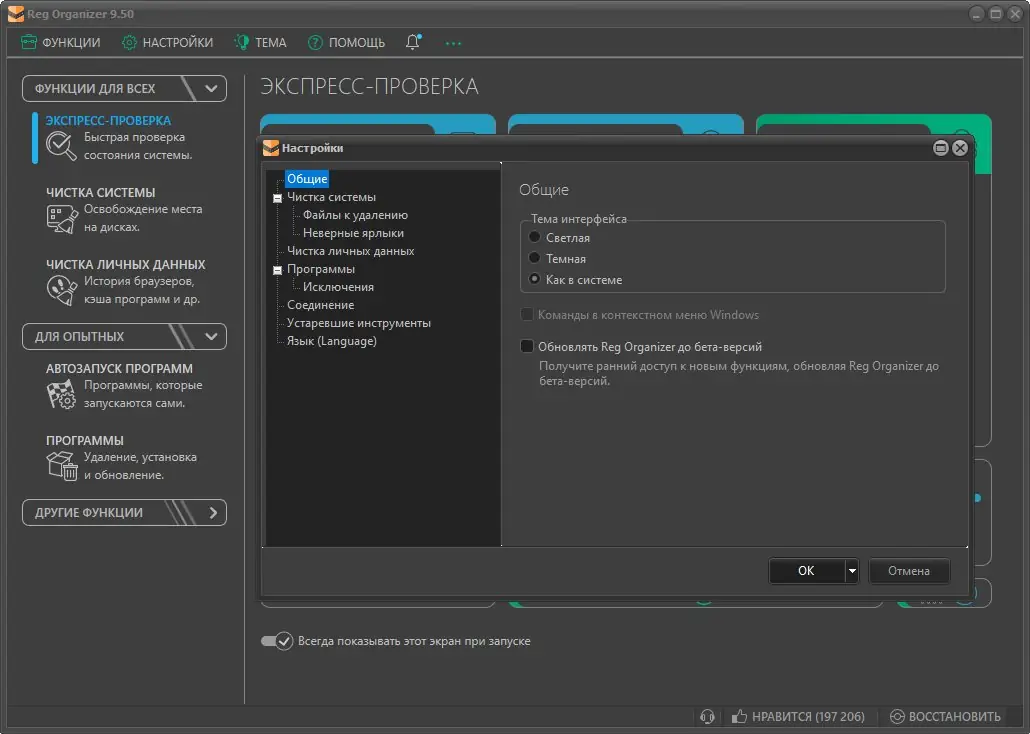Enable Обновлять Reg Organizer до бета-версий
The image size is (1030, 734).
click(527, 346)
